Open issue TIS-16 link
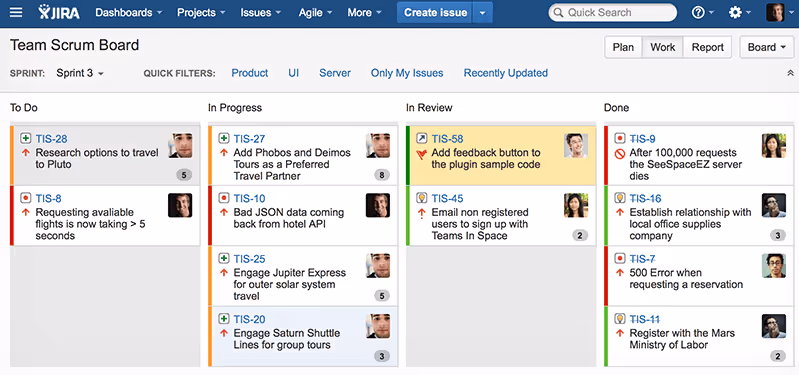 (x=646, y=198)
